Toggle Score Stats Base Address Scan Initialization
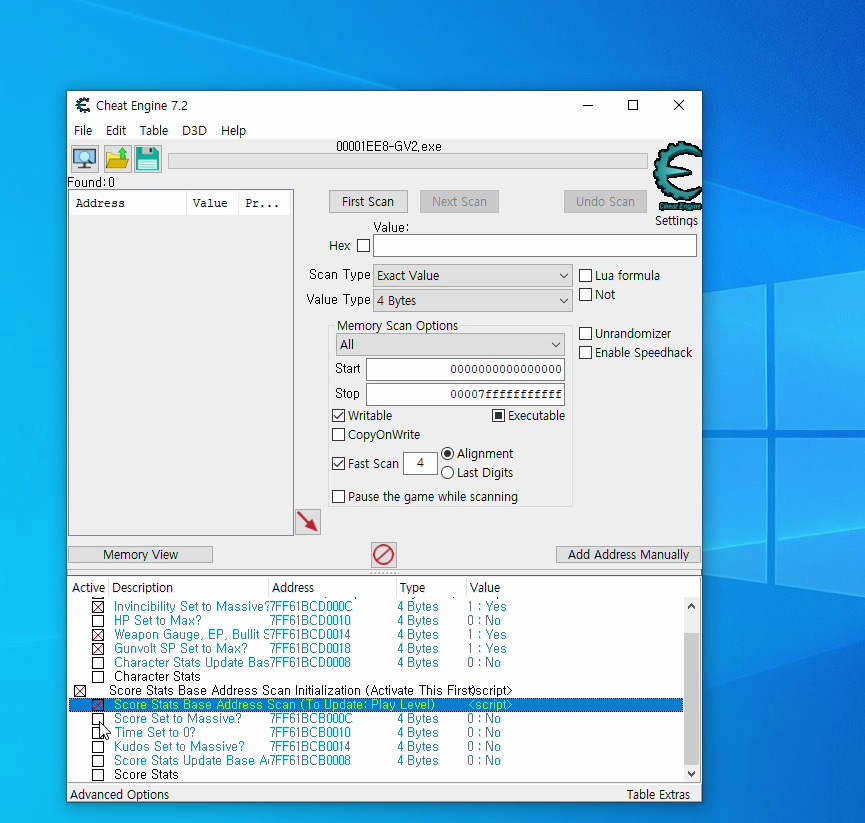865x823 pixels. pos(80,691)
